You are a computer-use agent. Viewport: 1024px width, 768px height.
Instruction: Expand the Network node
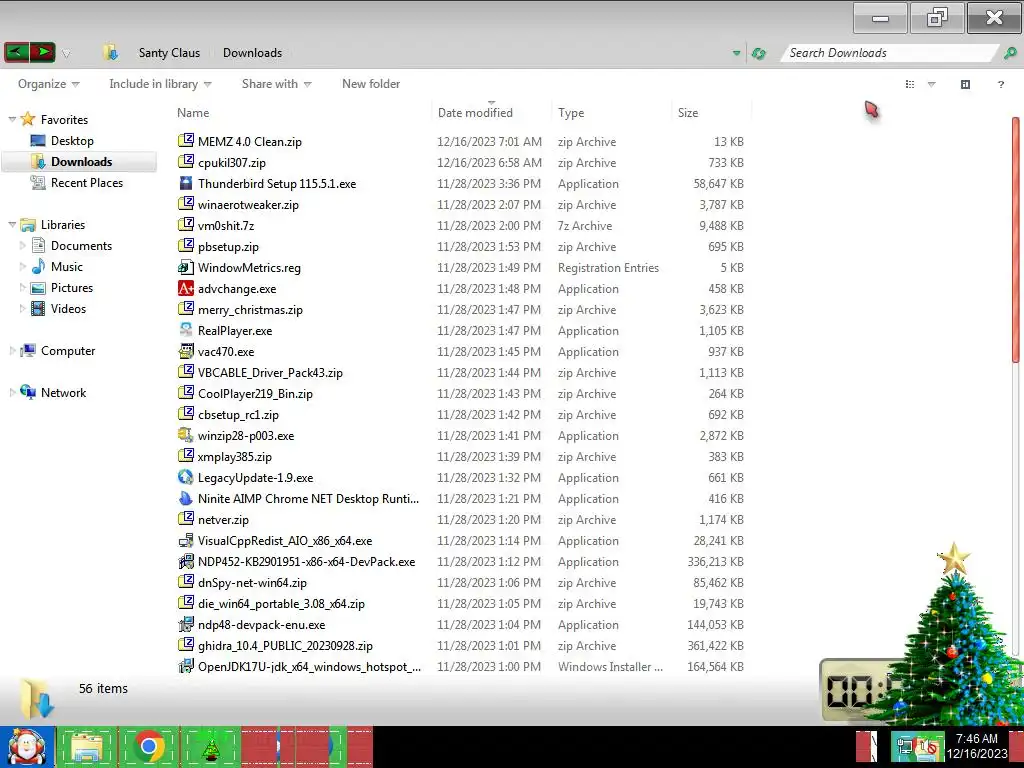[x=12, y=392]
